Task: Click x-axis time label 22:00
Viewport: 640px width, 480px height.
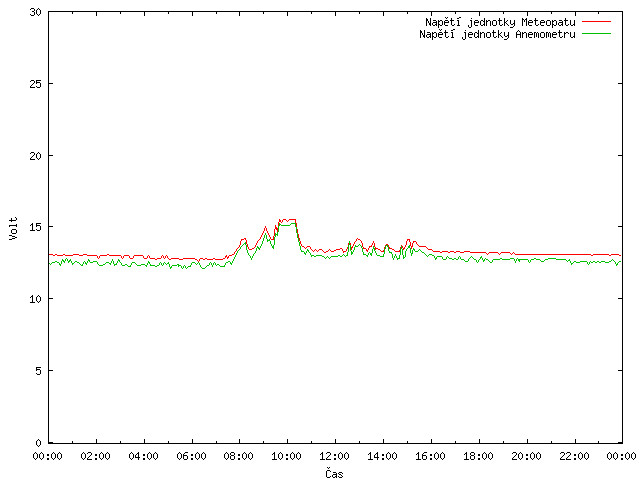Action: (x=574, y=456)
